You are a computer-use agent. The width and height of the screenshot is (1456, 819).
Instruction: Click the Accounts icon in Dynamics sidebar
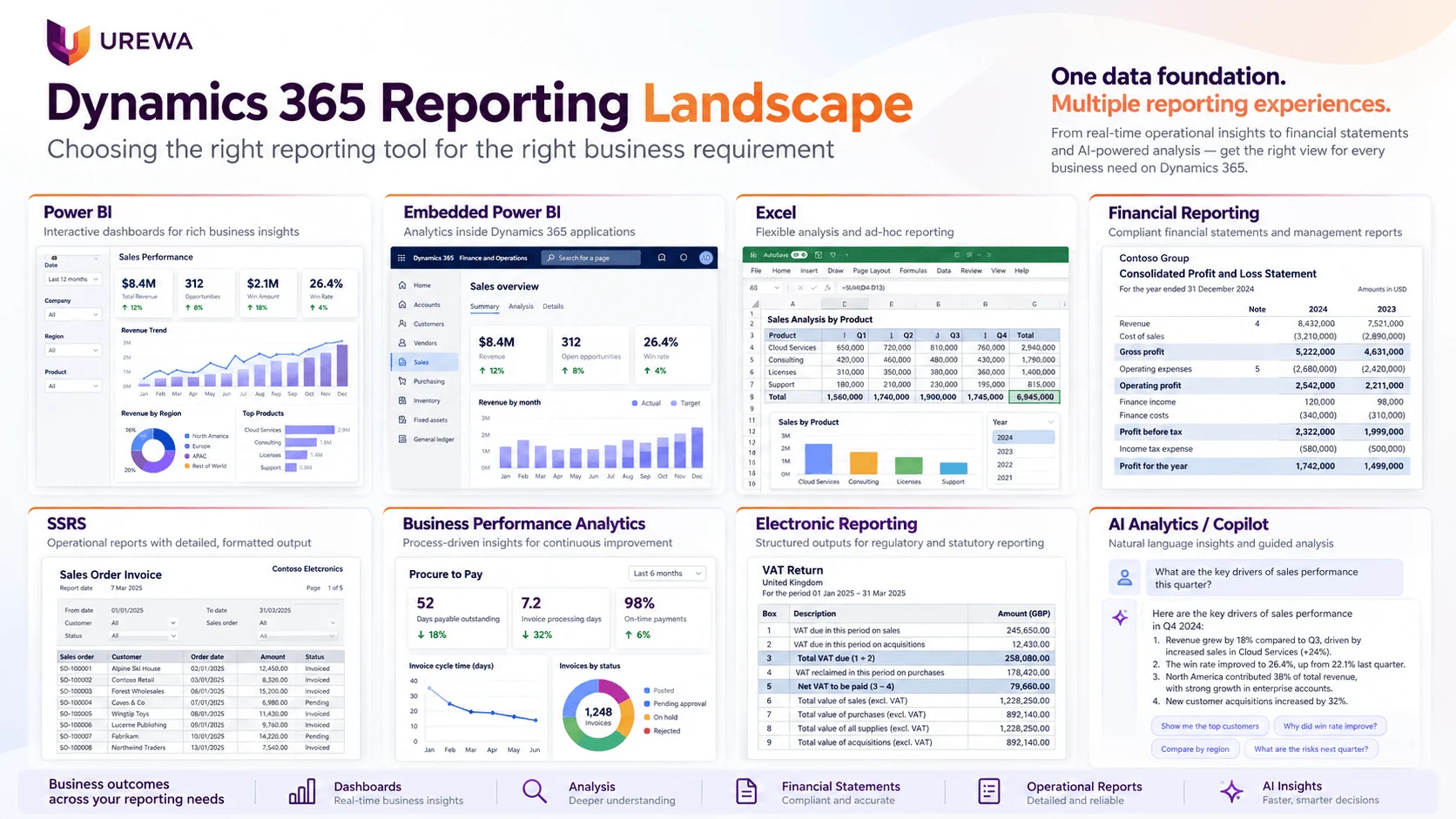(402, 305)
